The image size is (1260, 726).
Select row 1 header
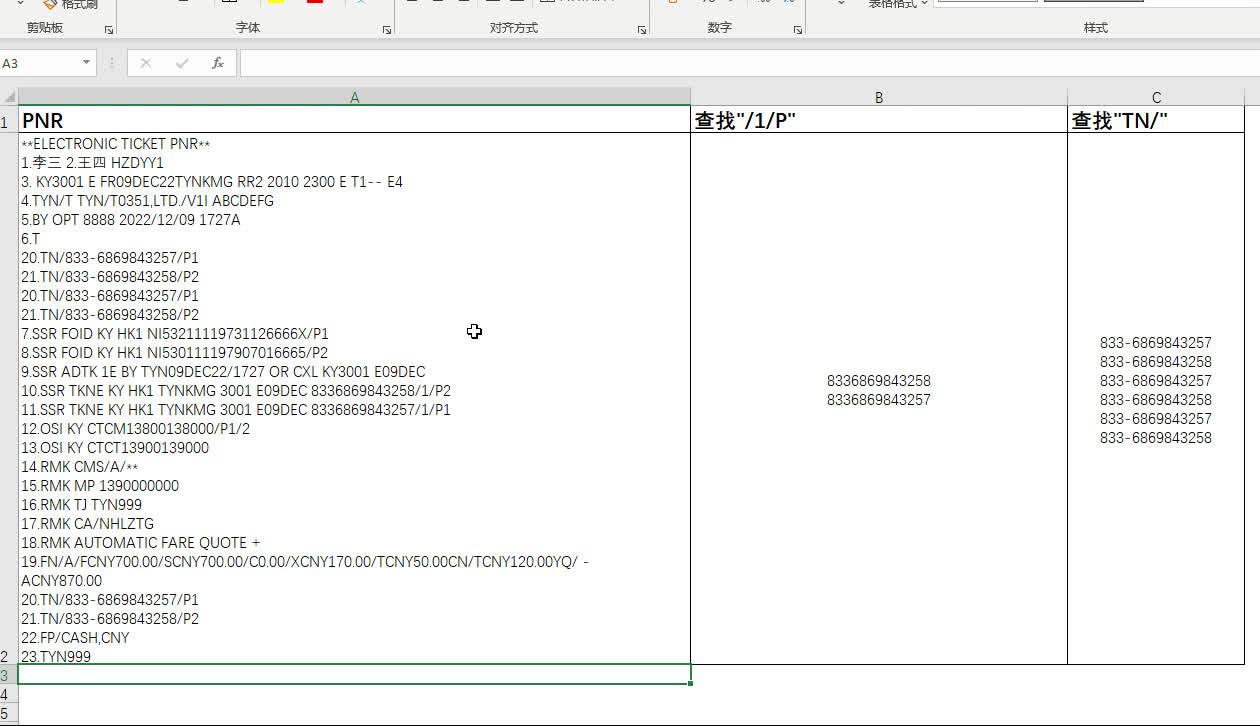coord(9,120)
